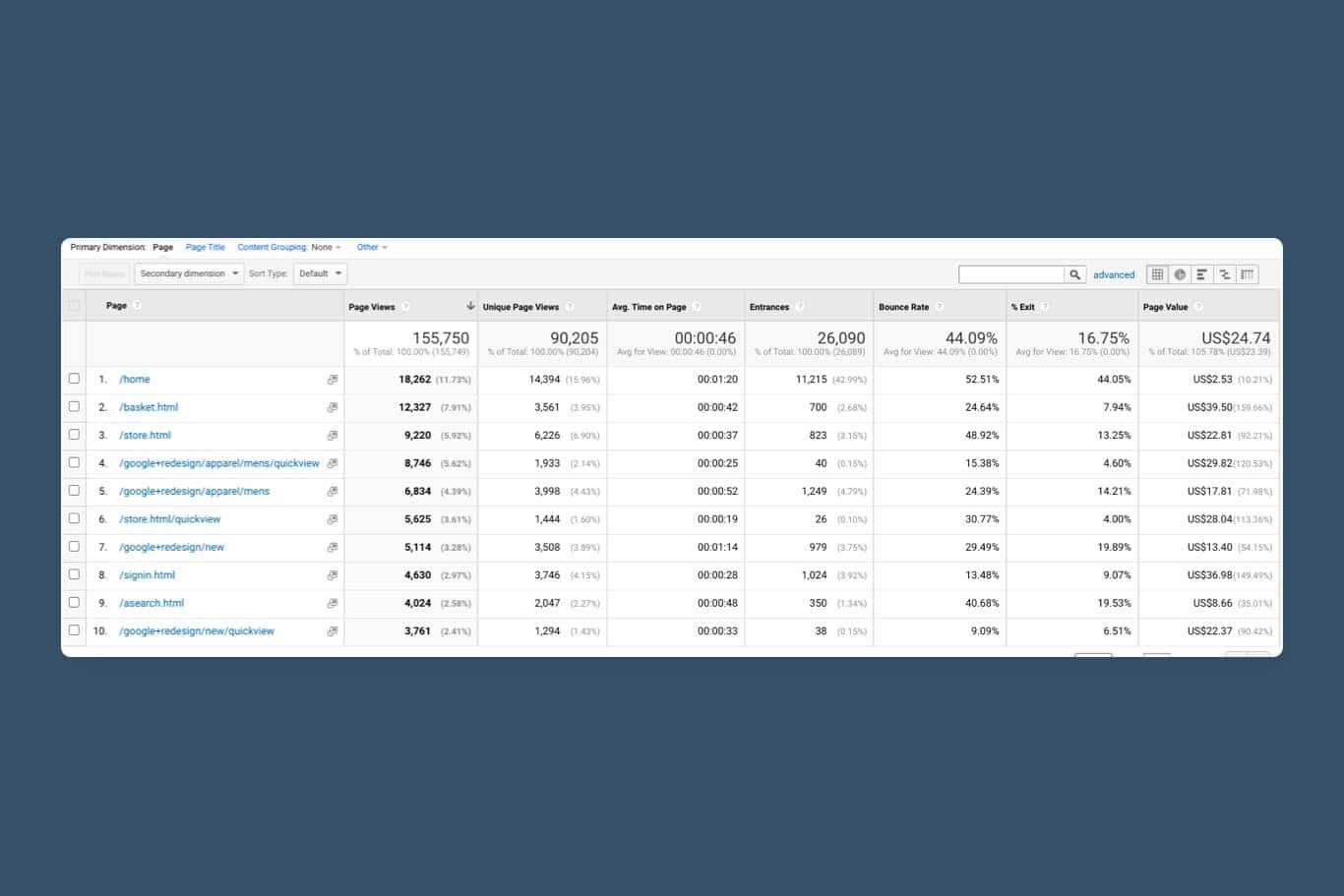Click the search magnifier icon
1344x896 pixels.
pyautogui.click(x=1074, y=273)
